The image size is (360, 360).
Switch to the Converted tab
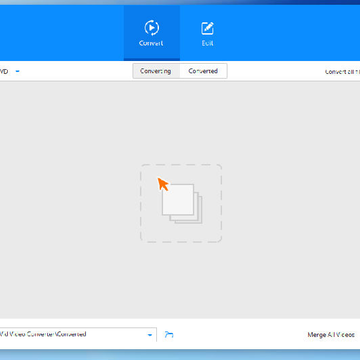203,71
